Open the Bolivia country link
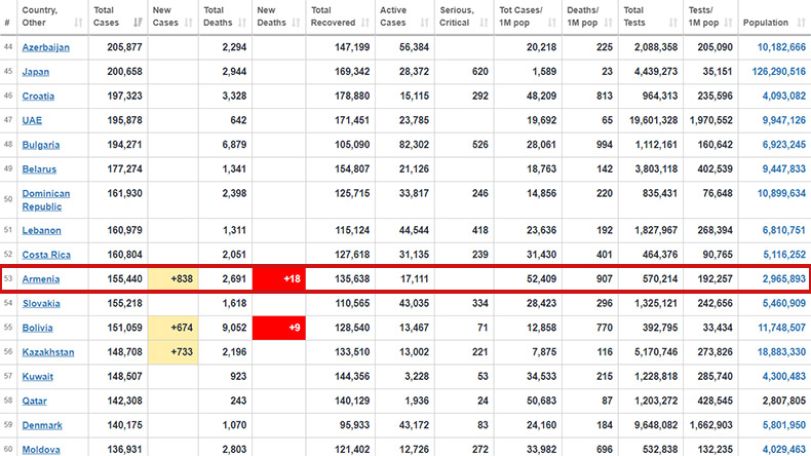This screenshot has height=456, width=811. tap(37, 328)
